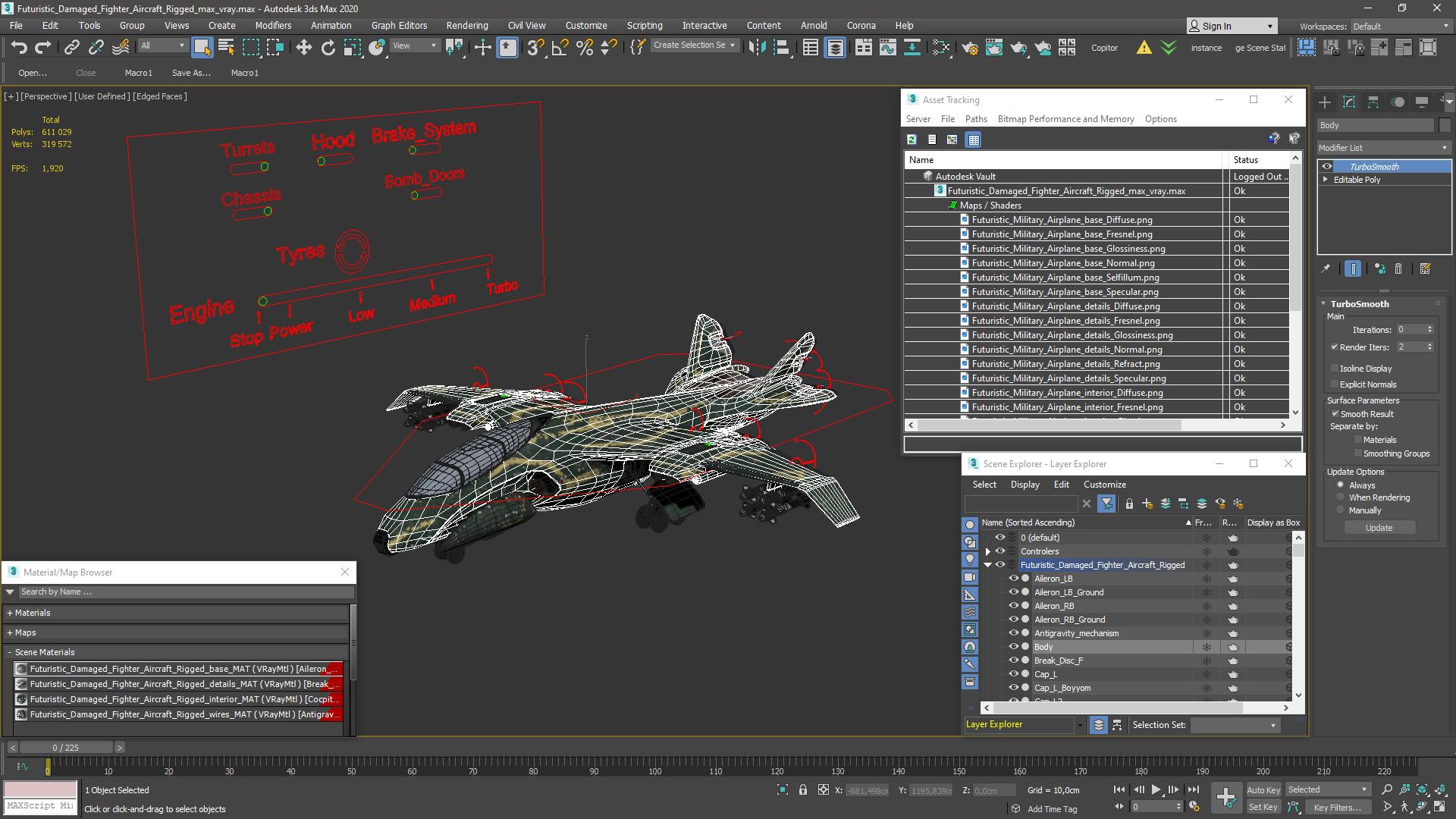Switch Asset Tracking to table view icon

click(x=974, y=140)
